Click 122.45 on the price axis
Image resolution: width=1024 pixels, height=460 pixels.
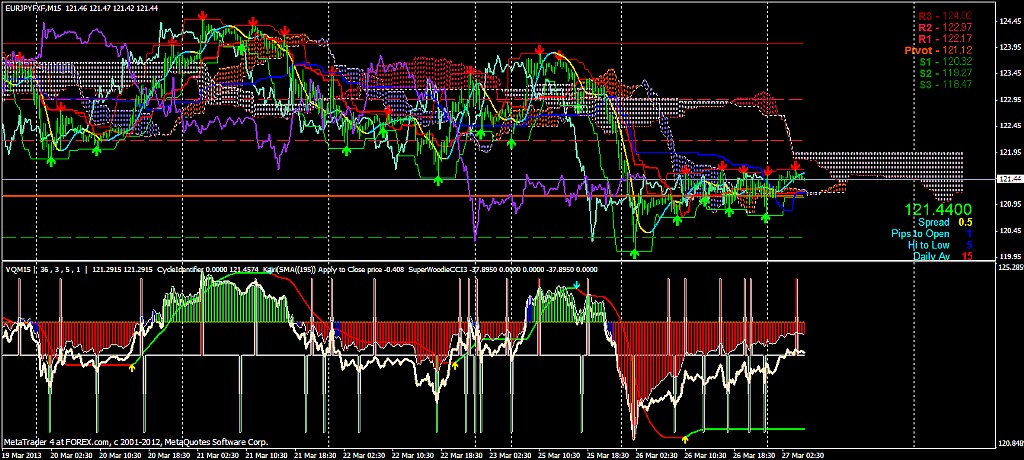click(1010, 125)
